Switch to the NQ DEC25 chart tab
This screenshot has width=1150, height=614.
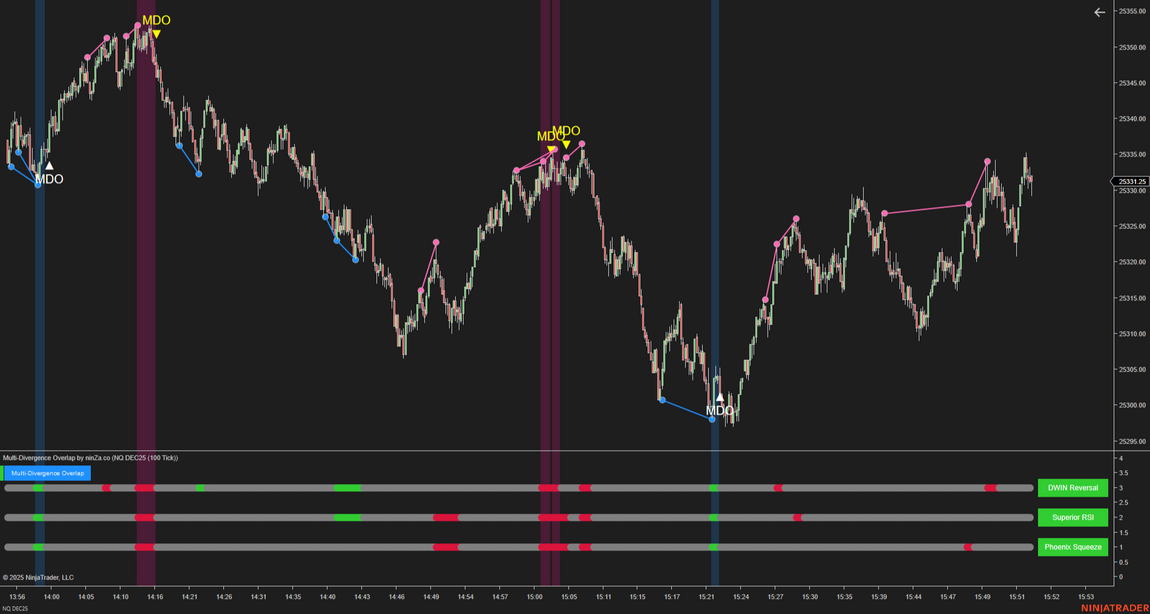click(15, 608)
